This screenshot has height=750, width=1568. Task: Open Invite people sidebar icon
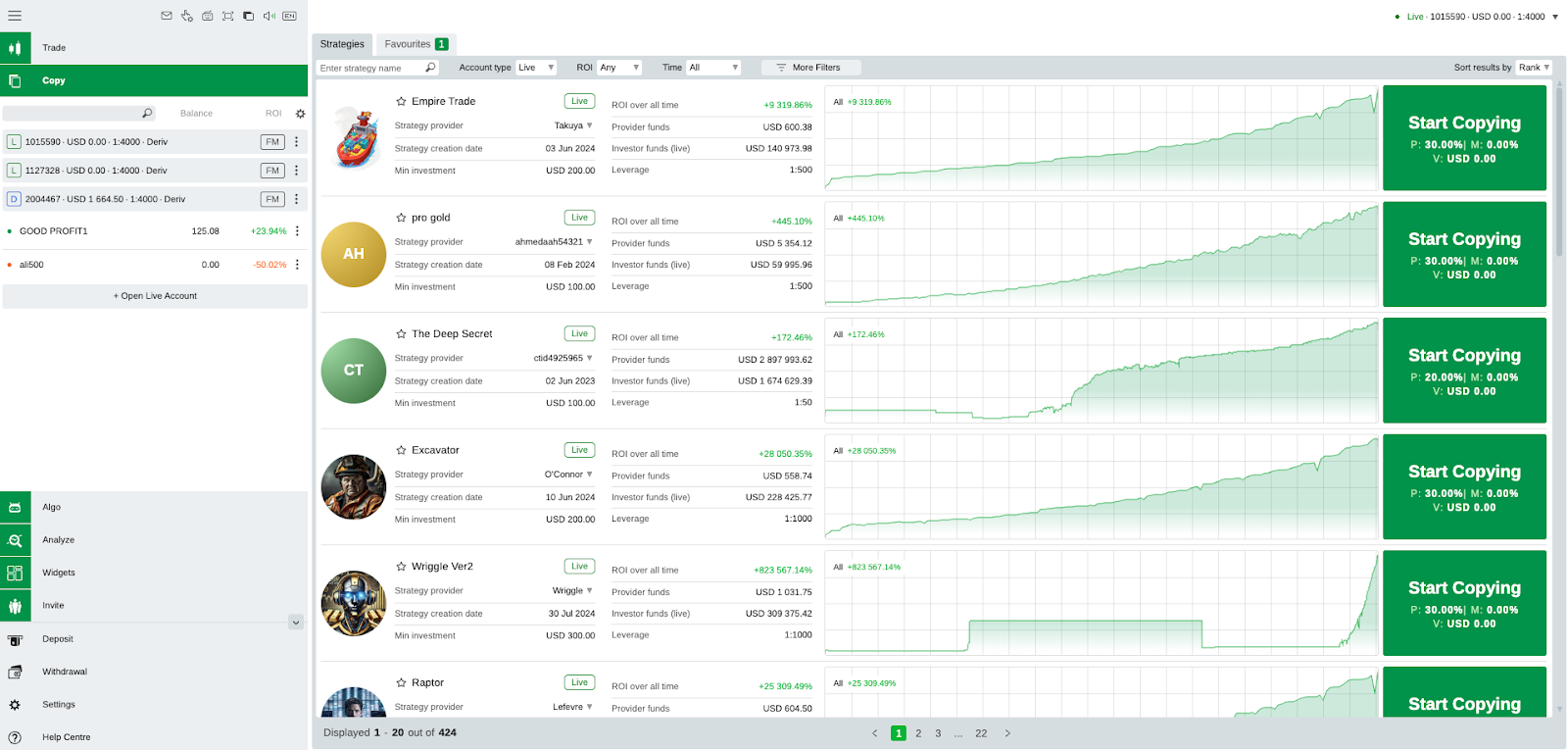pos(16,606)
